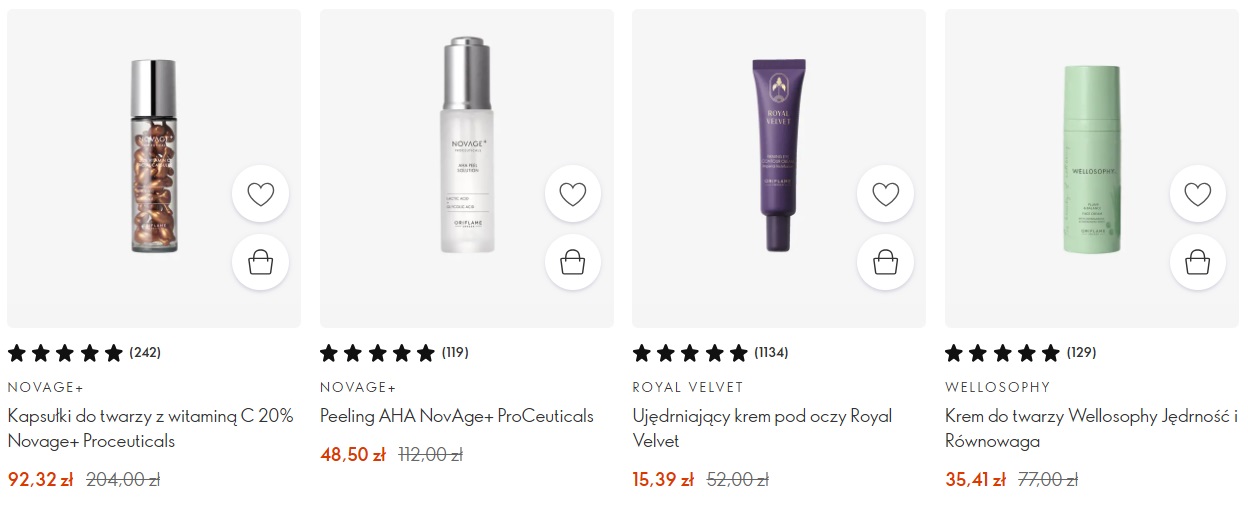The height and width of the screenshot is (507, 1248).
Task: Favorite the Peeling AHA NovAge+ product
Action: (573, 194)
